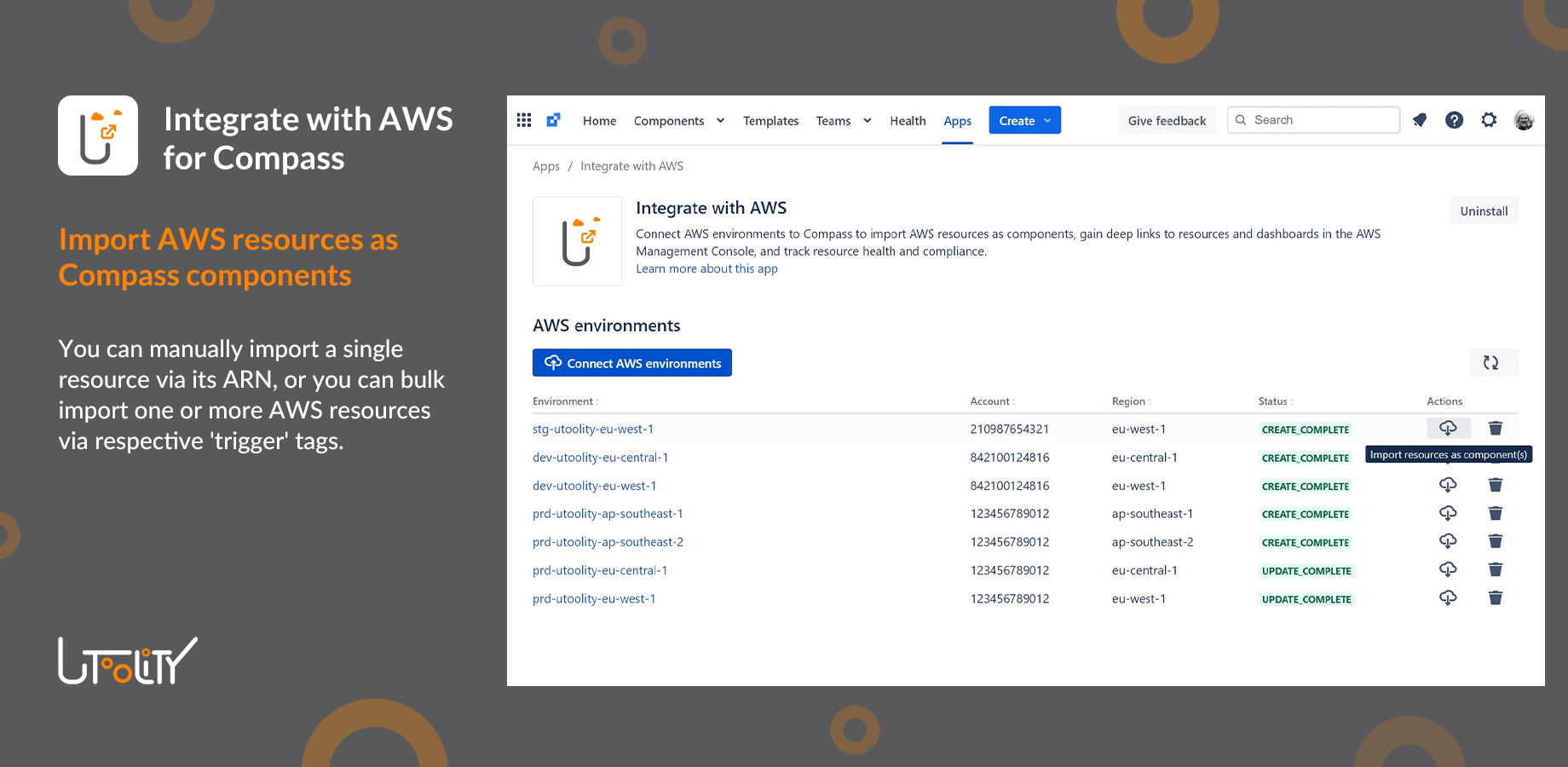Screen dimensions: 1568x767
Task: Open the help question mark icon
Action: [1455, 120]
